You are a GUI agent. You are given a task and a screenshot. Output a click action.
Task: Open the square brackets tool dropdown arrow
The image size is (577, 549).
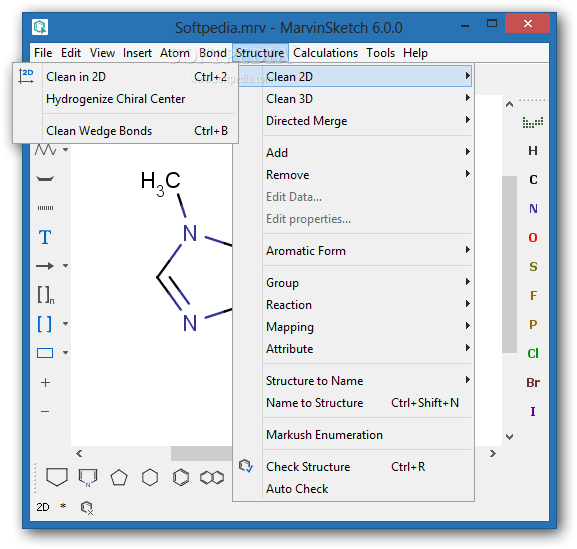[66, 324]
